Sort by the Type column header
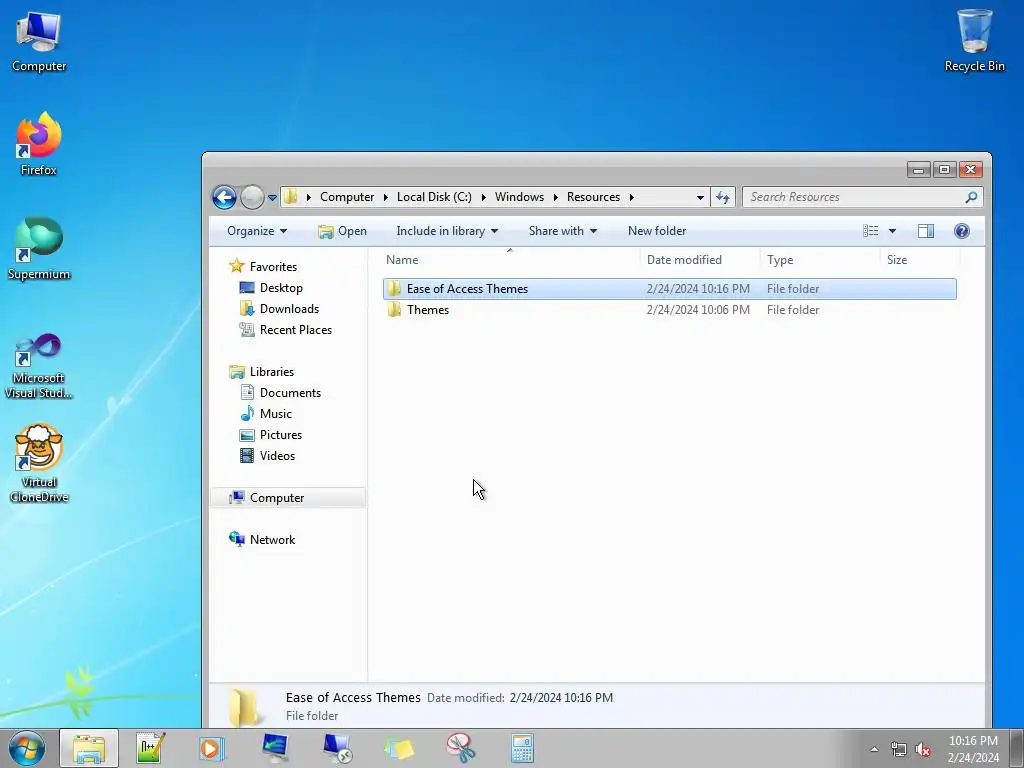The height and width of the screenshot is (768, 1024). (820, 260)
